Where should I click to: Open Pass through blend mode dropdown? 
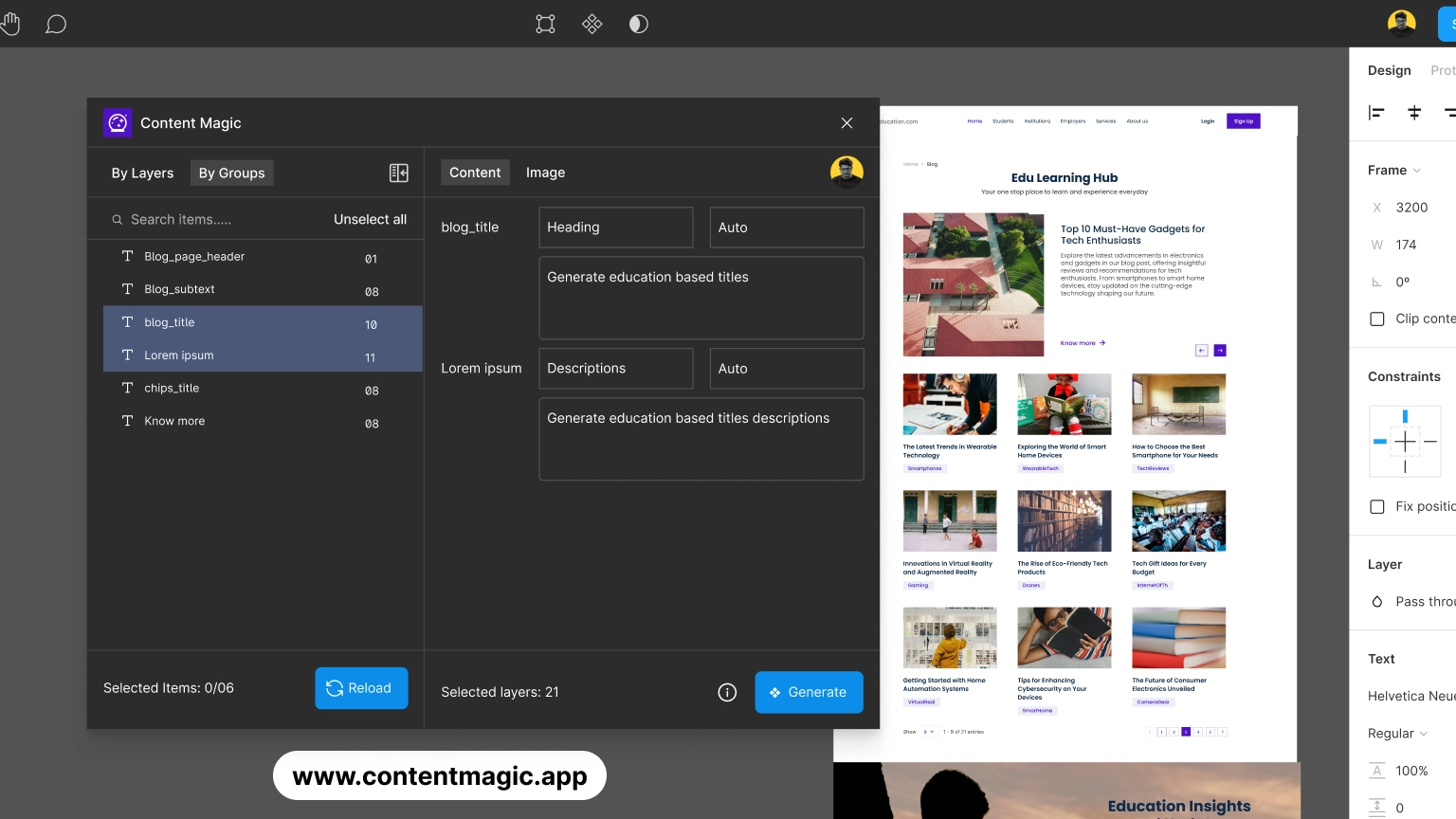point(1426,602)
